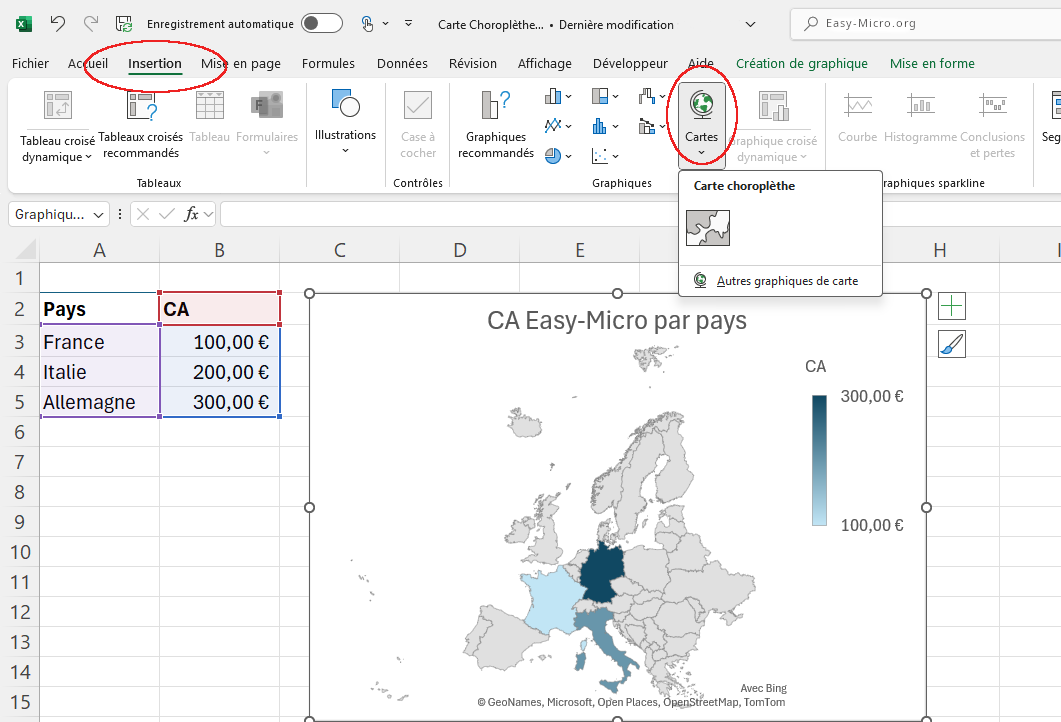Open the statistic chart dropdown

605,126
